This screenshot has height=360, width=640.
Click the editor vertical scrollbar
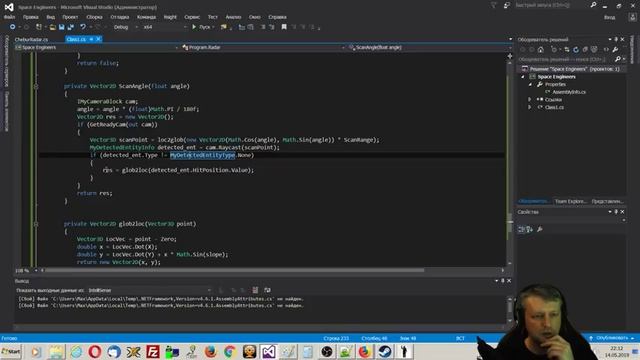[510, 162]
